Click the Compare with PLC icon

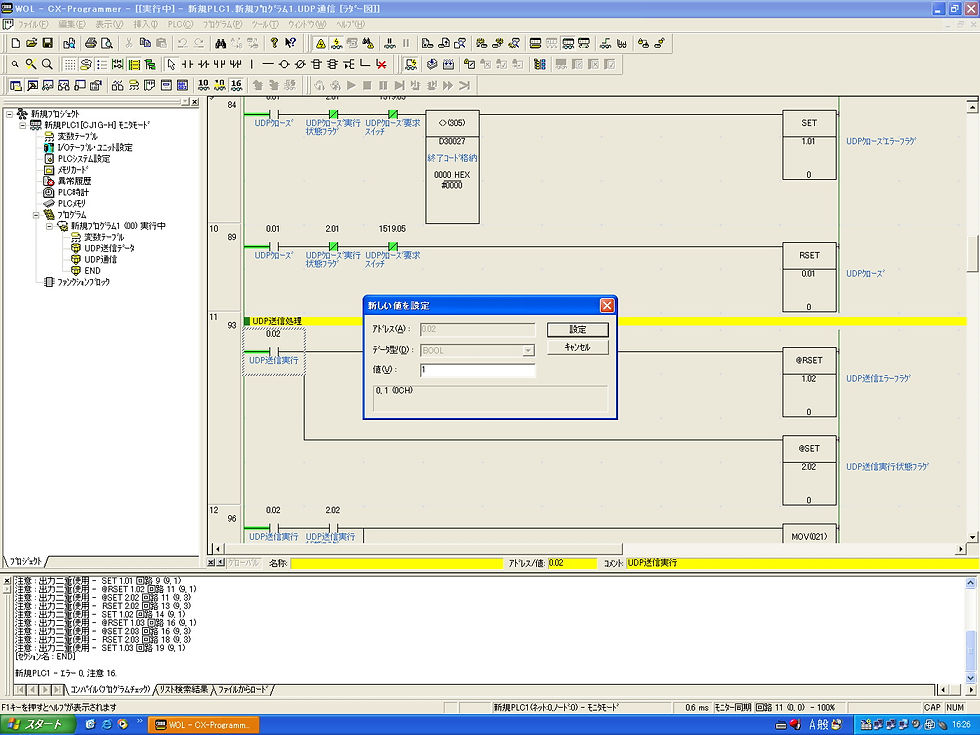pos(460,43)
